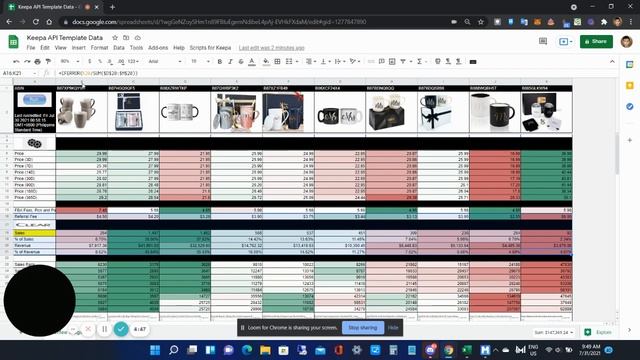Open the Google account avatar

(626, 41)
